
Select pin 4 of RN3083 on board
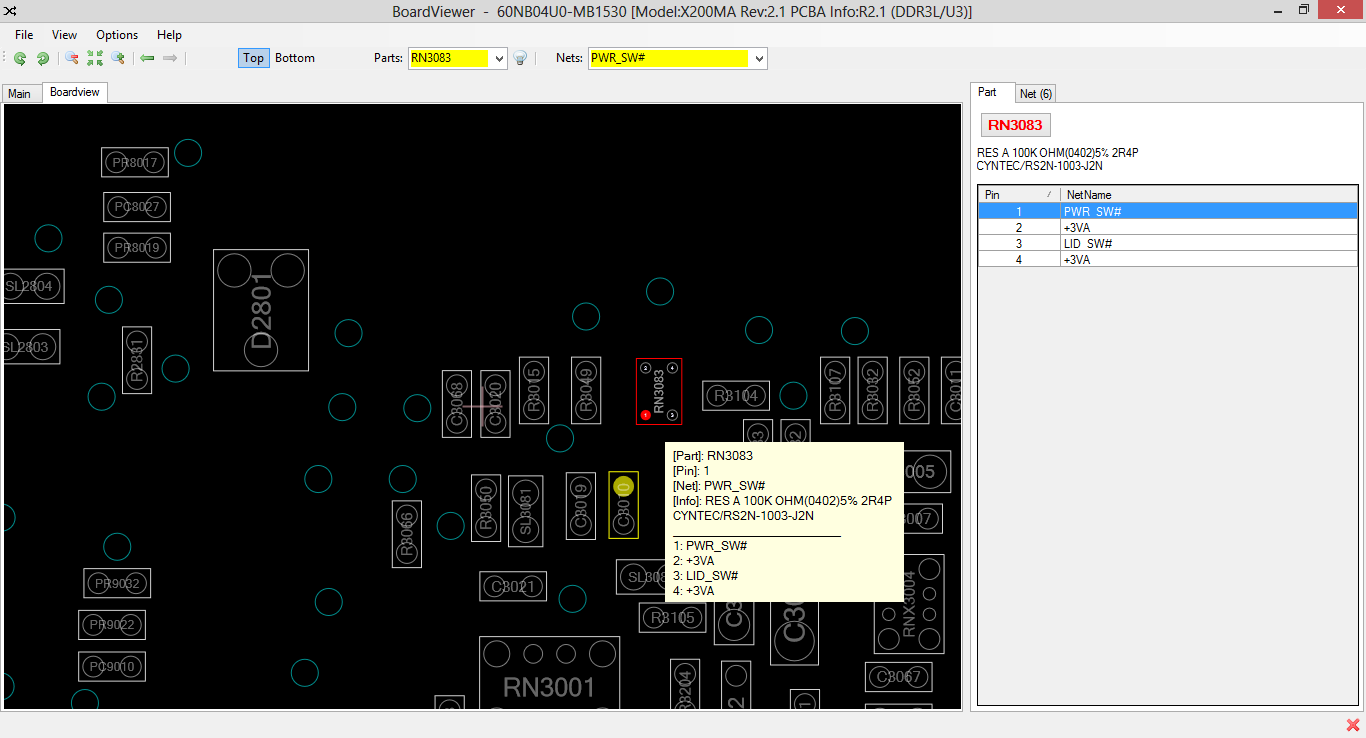(x=673, y=368)
